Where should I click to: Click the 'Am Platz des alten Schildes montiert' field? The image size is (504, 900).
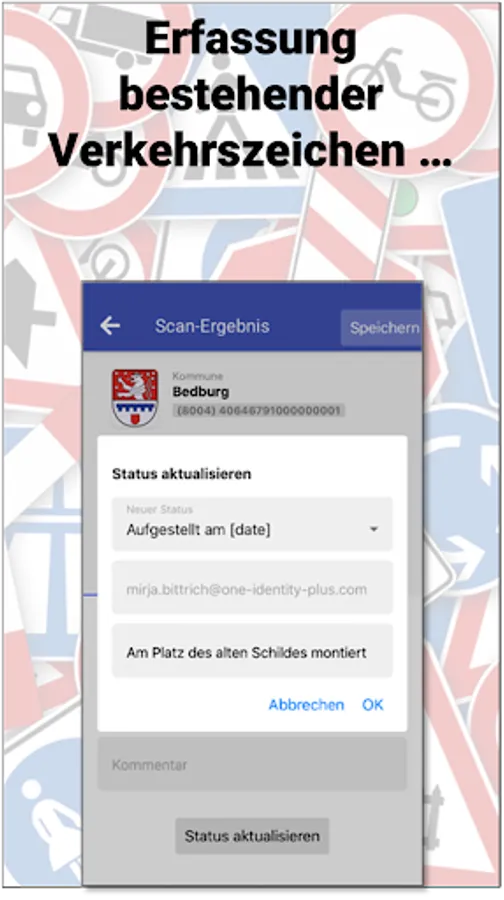[252, 651]
